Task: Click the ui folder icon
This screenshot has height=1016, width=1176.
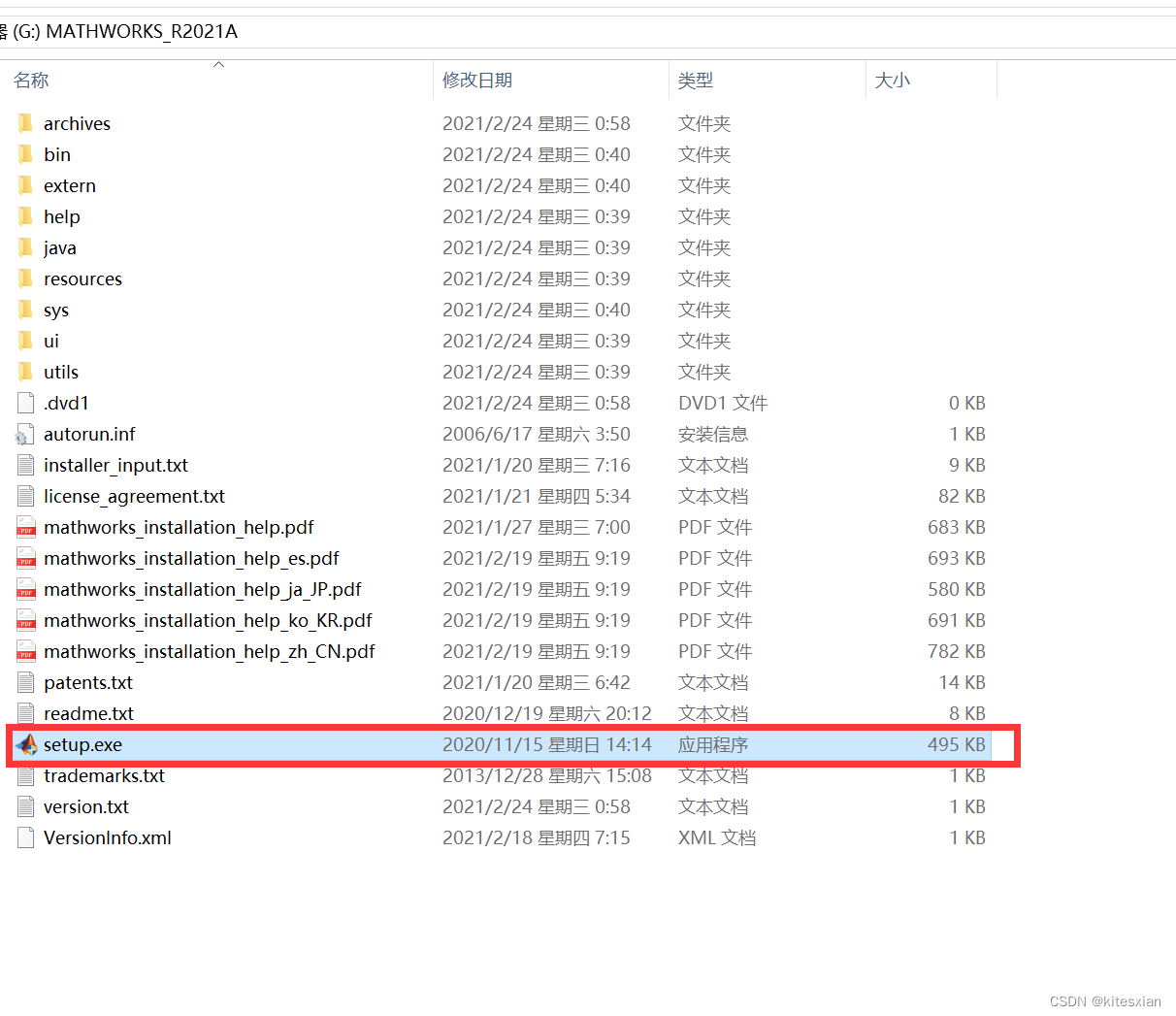Action: (x=26, y=341)
